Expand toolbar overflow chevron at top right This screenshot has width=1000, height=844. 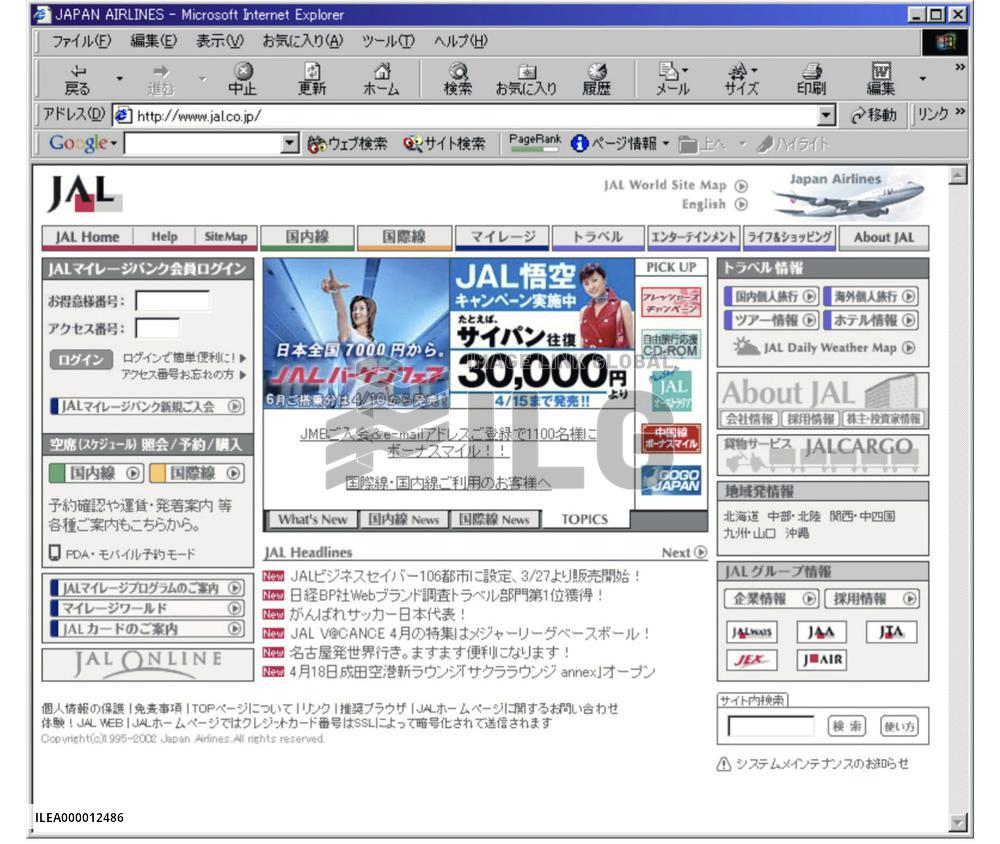(x=959, y=67)
